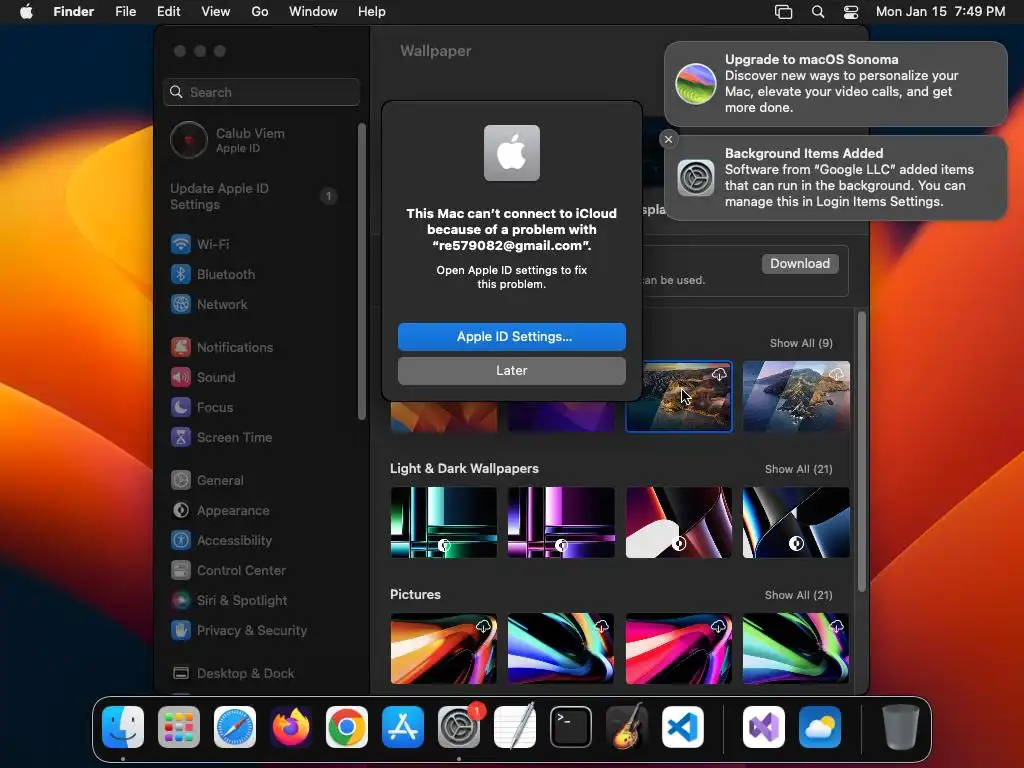The width and height of the screenshot is (1024, 768).
Task: Open Screen Time hourglass icon
Action: [x=181, y=437]
